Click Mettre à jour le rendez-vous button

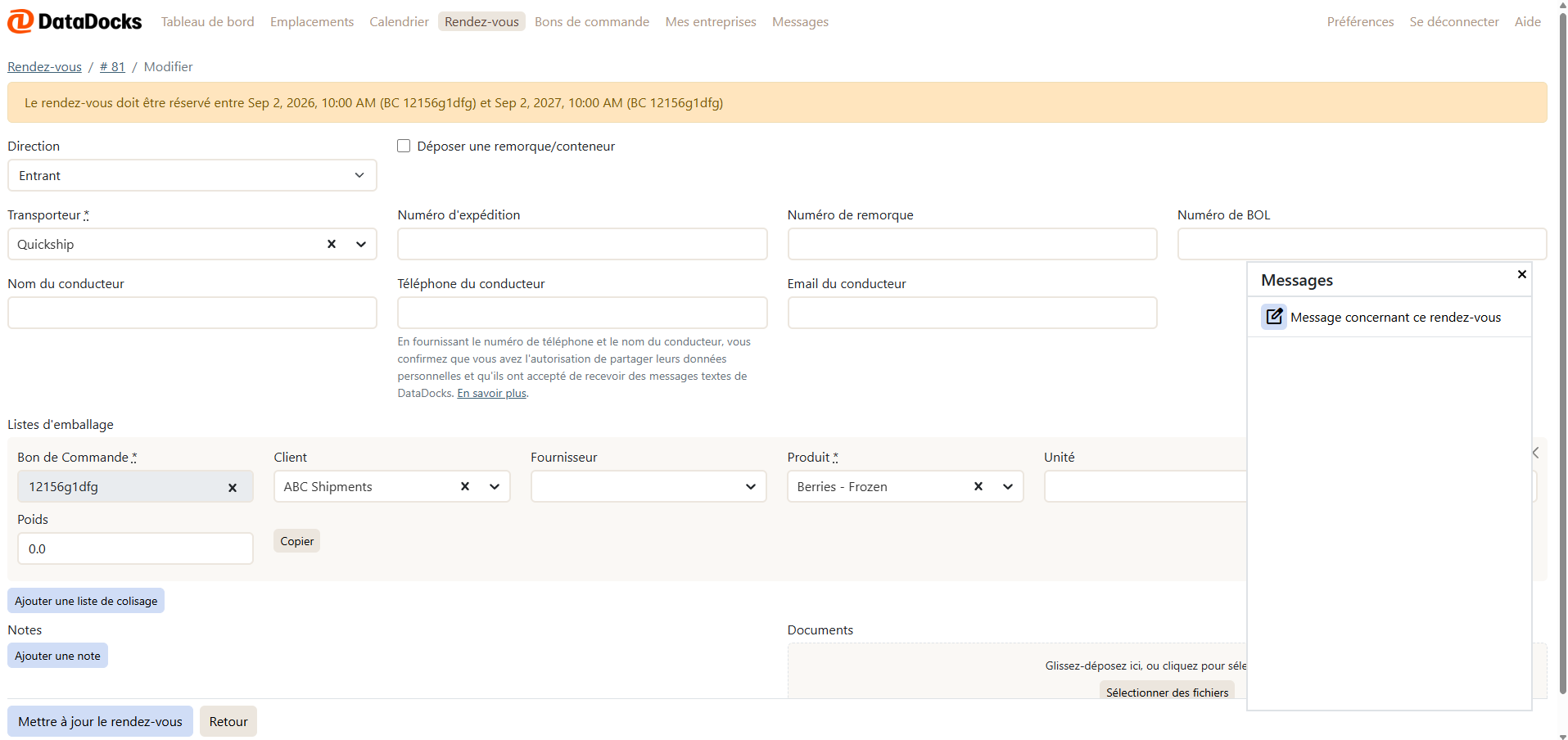point(100,721)
